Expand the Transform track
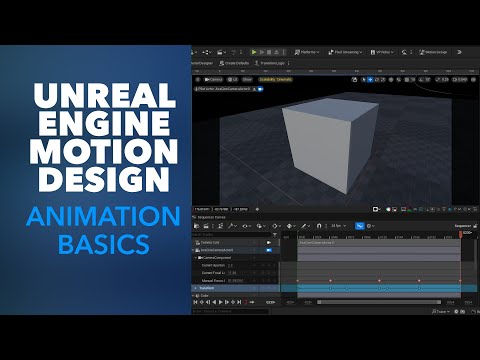The height and width of the screenshot is (360, 480). pos(196,288)
